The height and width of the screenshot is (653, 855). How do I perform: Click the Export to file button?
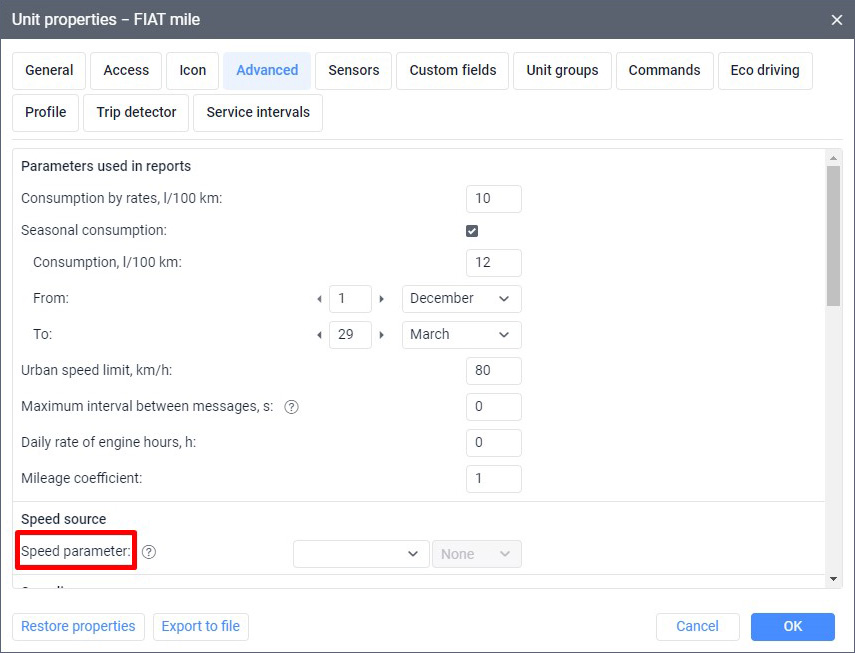(x=201, y=626)
